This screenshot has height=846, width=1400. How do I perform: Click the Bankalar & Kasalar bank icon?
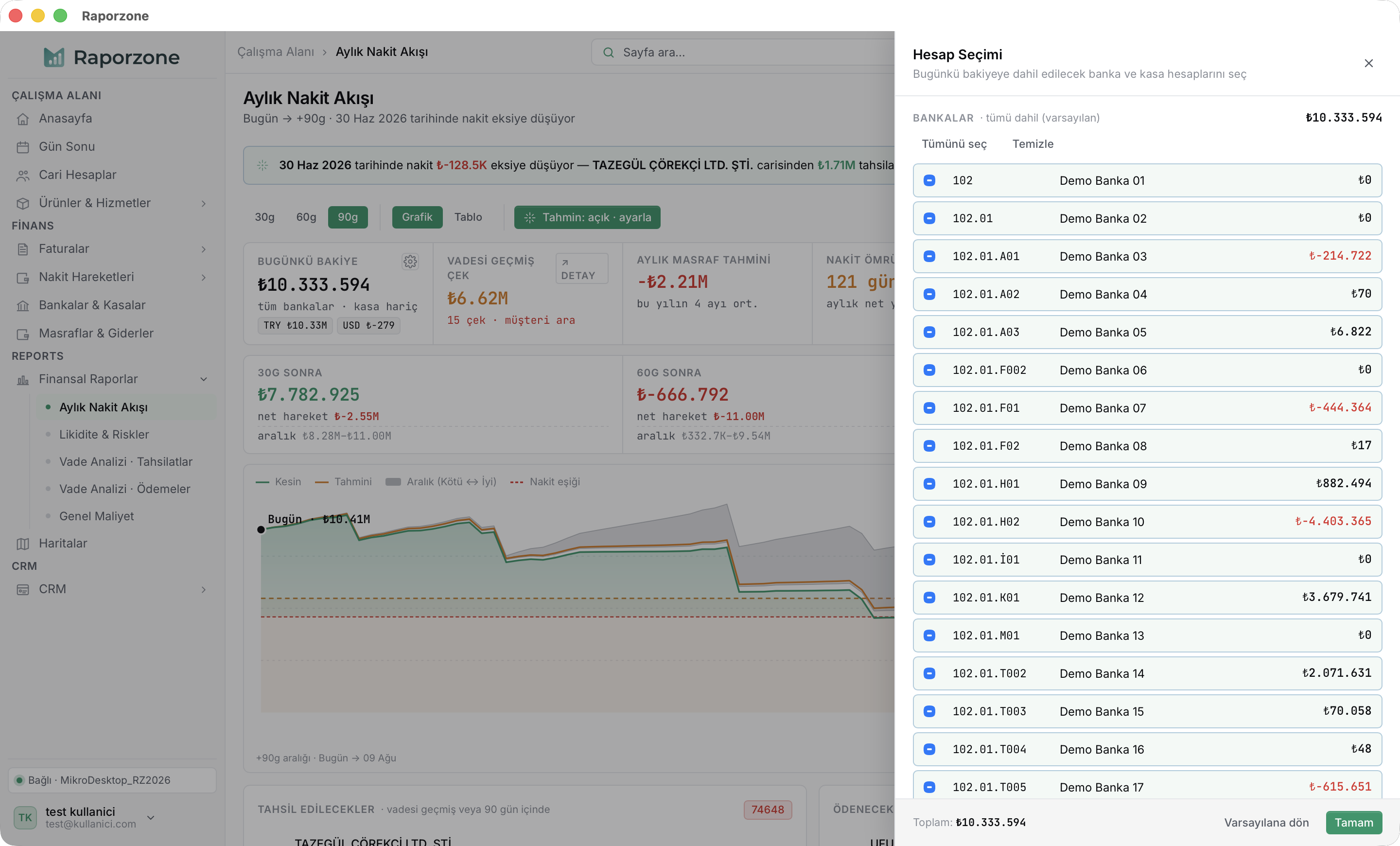click(23, 306)
